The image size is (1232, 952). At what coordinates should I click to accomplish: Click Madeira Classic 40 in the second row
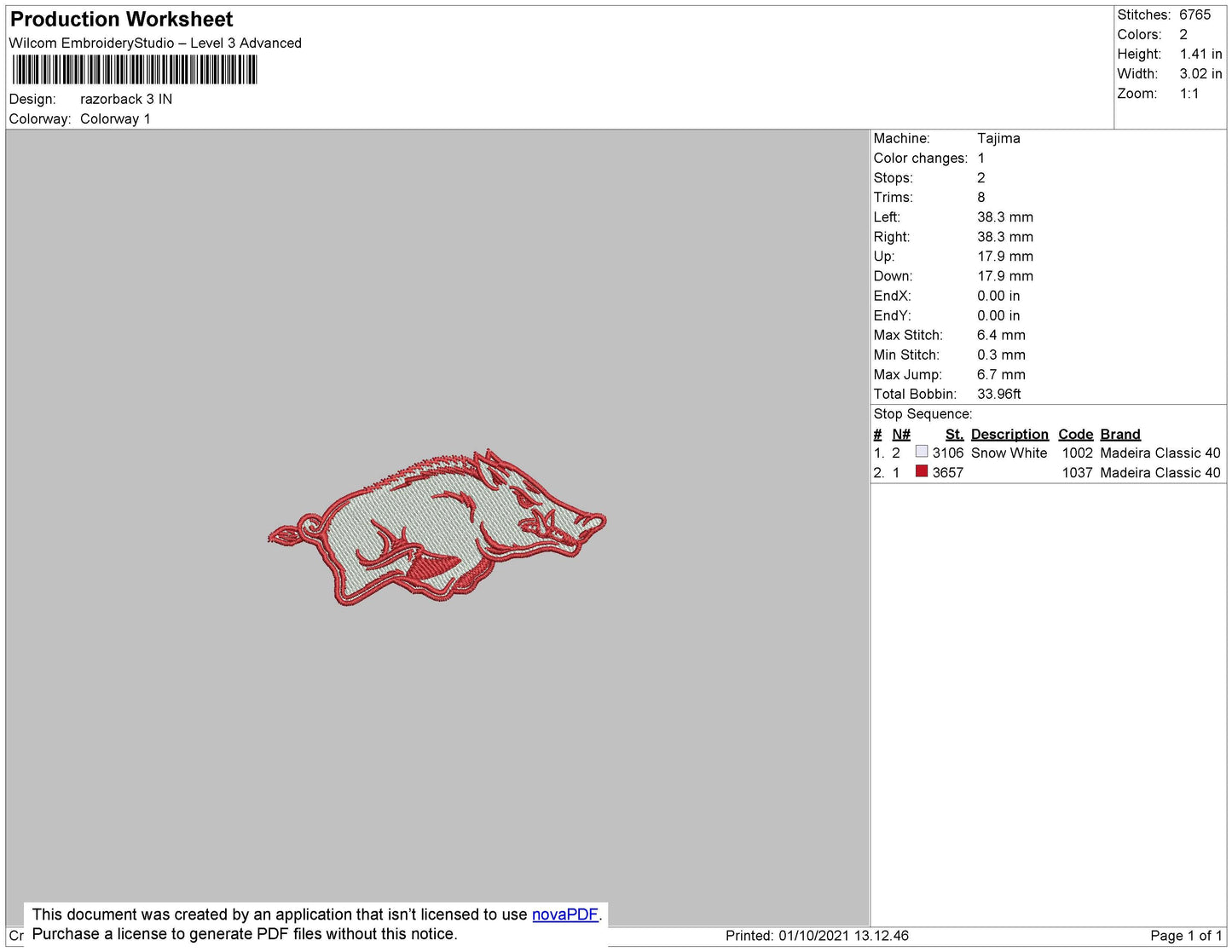1160,473
